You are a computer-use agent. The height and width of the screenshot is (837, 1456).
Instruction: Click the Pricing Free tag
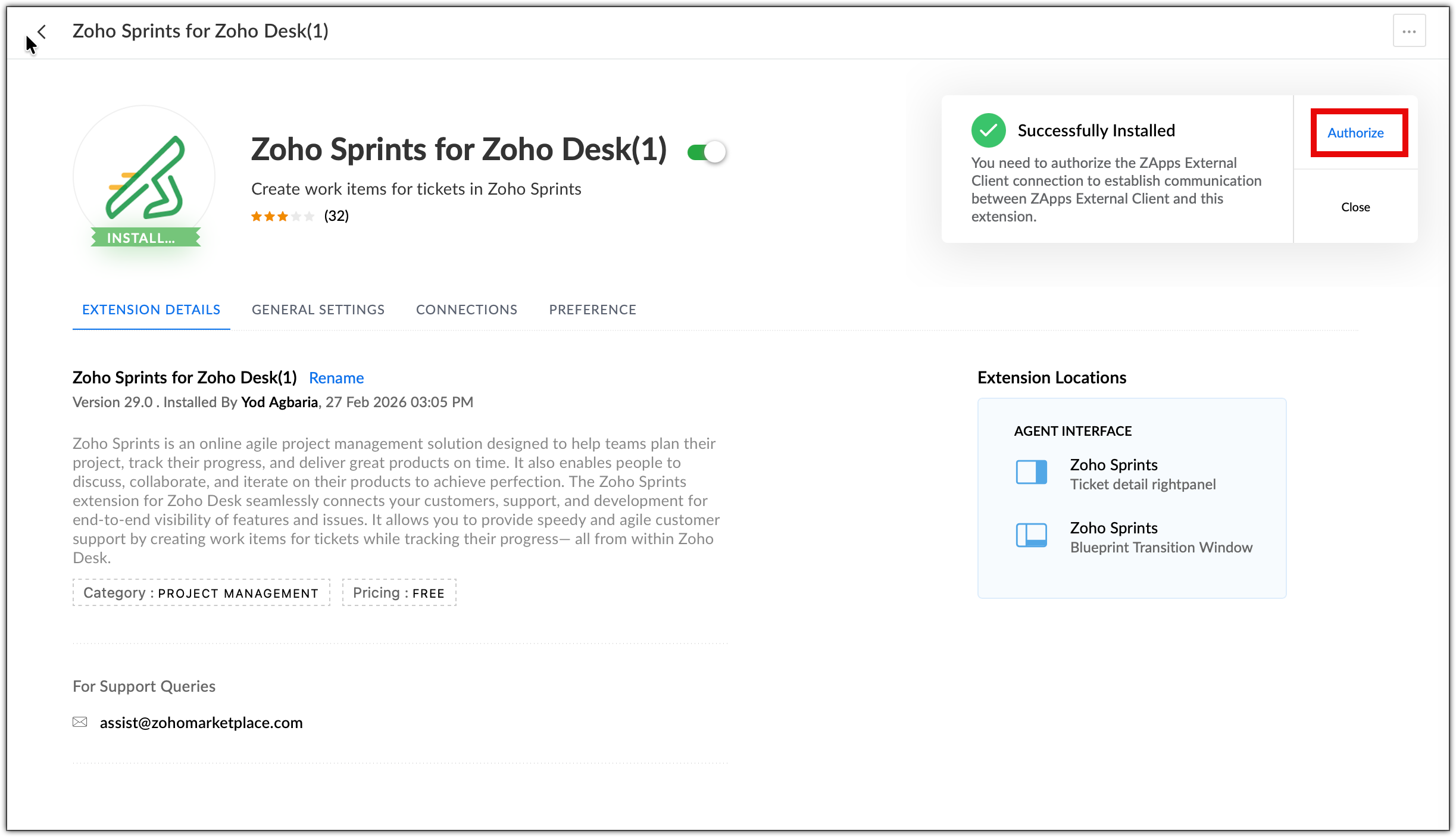399,593
